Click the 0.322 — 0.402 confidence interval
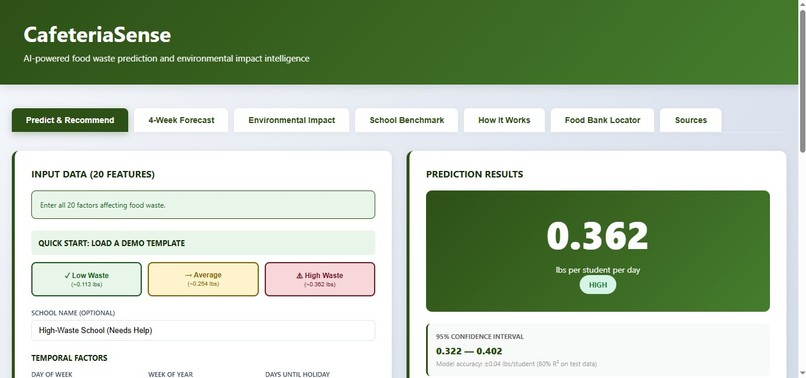This screenshot has width=806, height=378. click(x=469, y=351)
